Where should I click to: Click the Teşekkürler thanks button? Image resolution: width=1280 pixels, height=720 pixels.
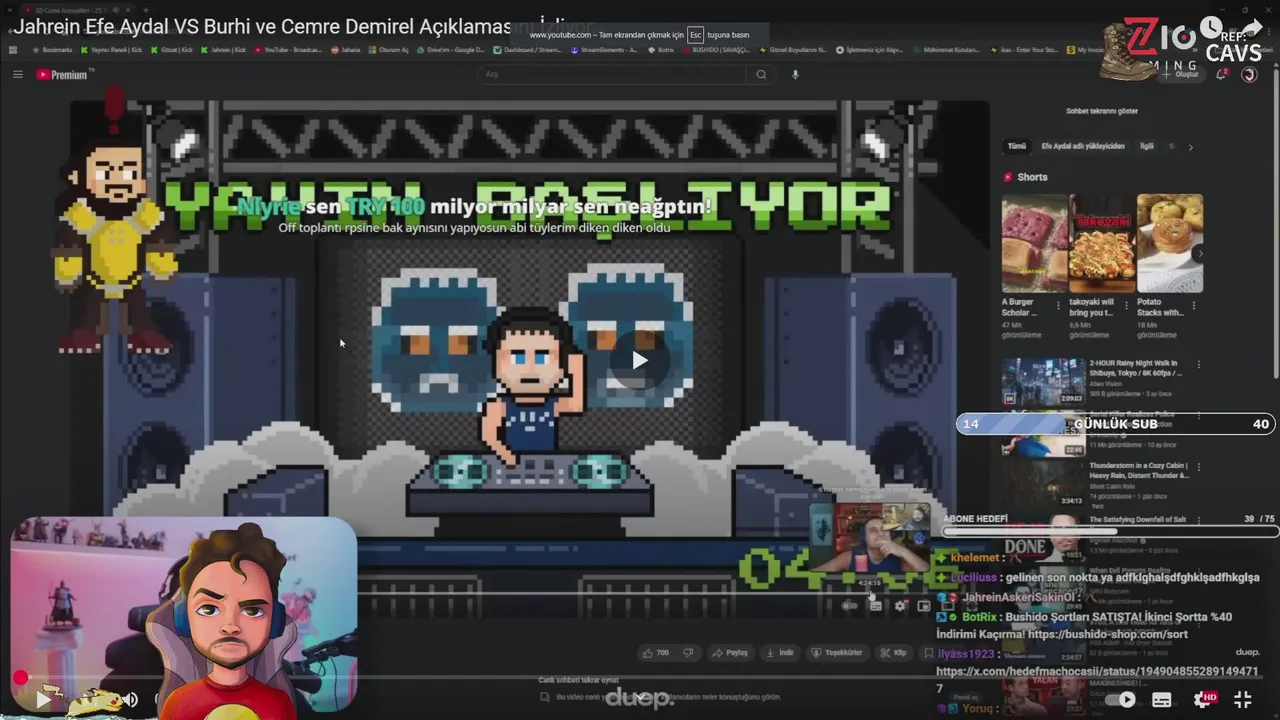coord(837,653)
